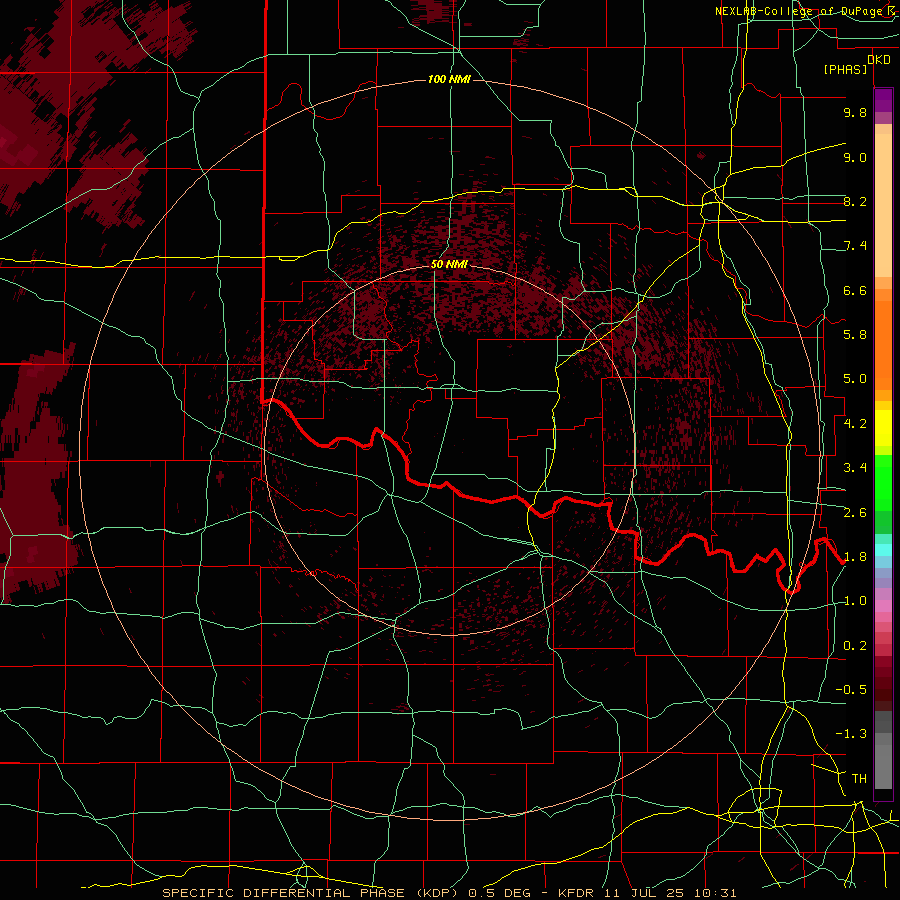Click the [PHAS] legend unit label
The image size is (900, 900).
point(845,69)
